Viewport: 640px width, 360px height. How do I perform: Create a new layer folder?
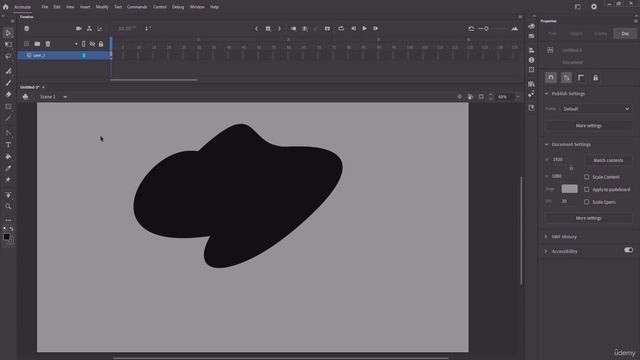pos(37,44)
